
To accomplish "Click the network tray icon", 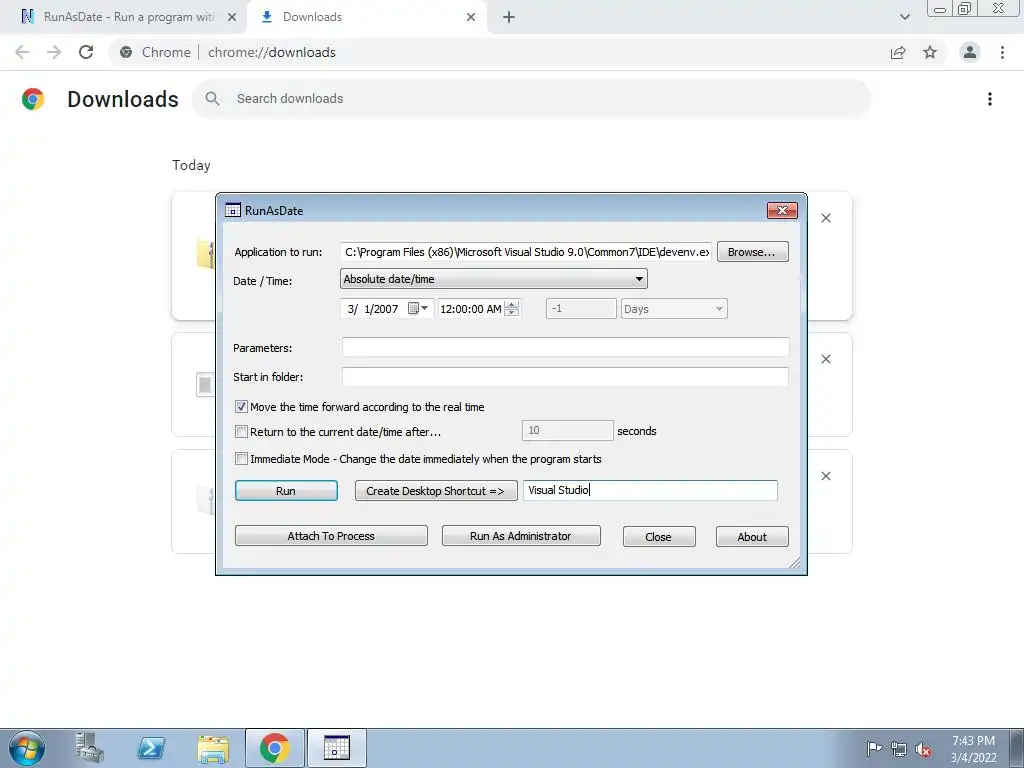I will 899,748.
